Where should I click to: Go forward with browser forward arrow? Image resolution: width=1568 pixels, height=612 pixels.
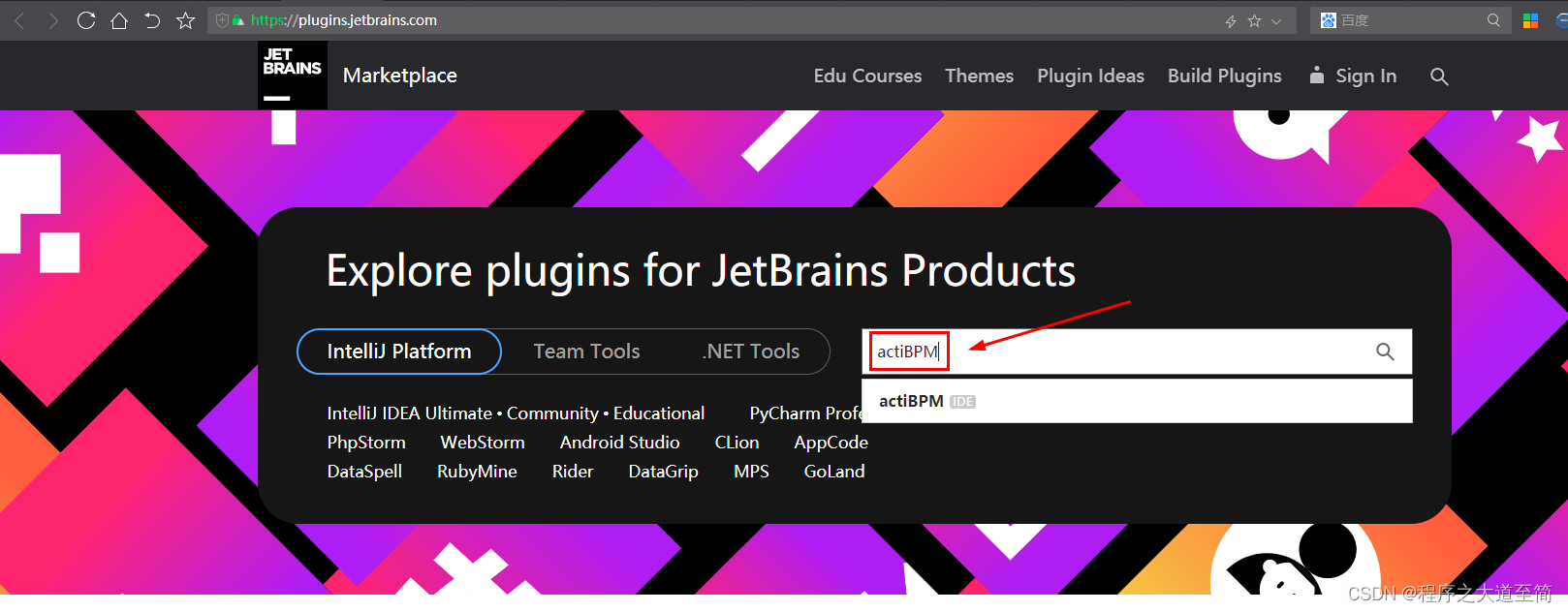coord(53,20)
